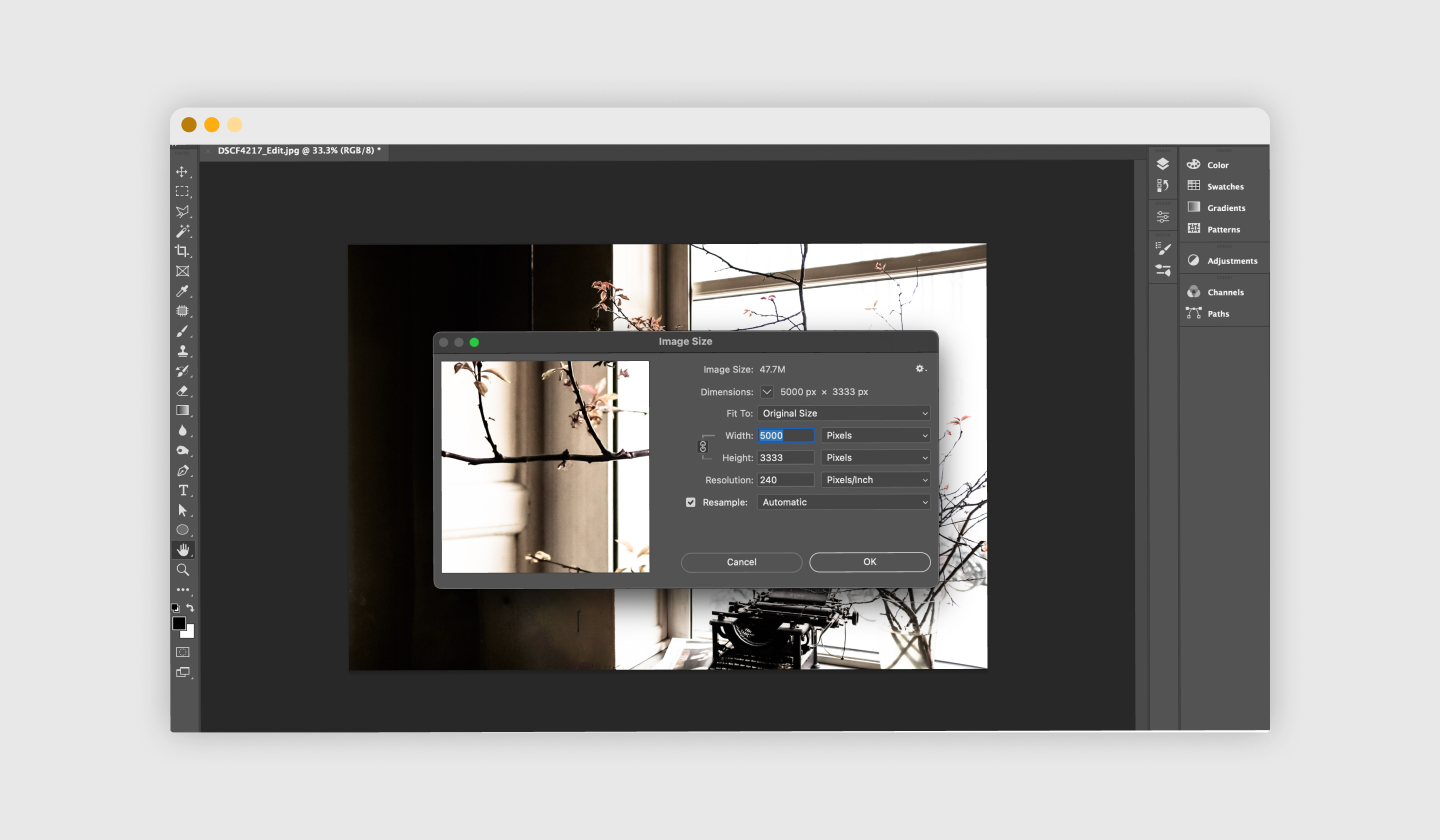Image resolution: width=1440 pixels, height=840 pixels.
Task: Cancel the Image Size dialog
Action: coord(741,562)
